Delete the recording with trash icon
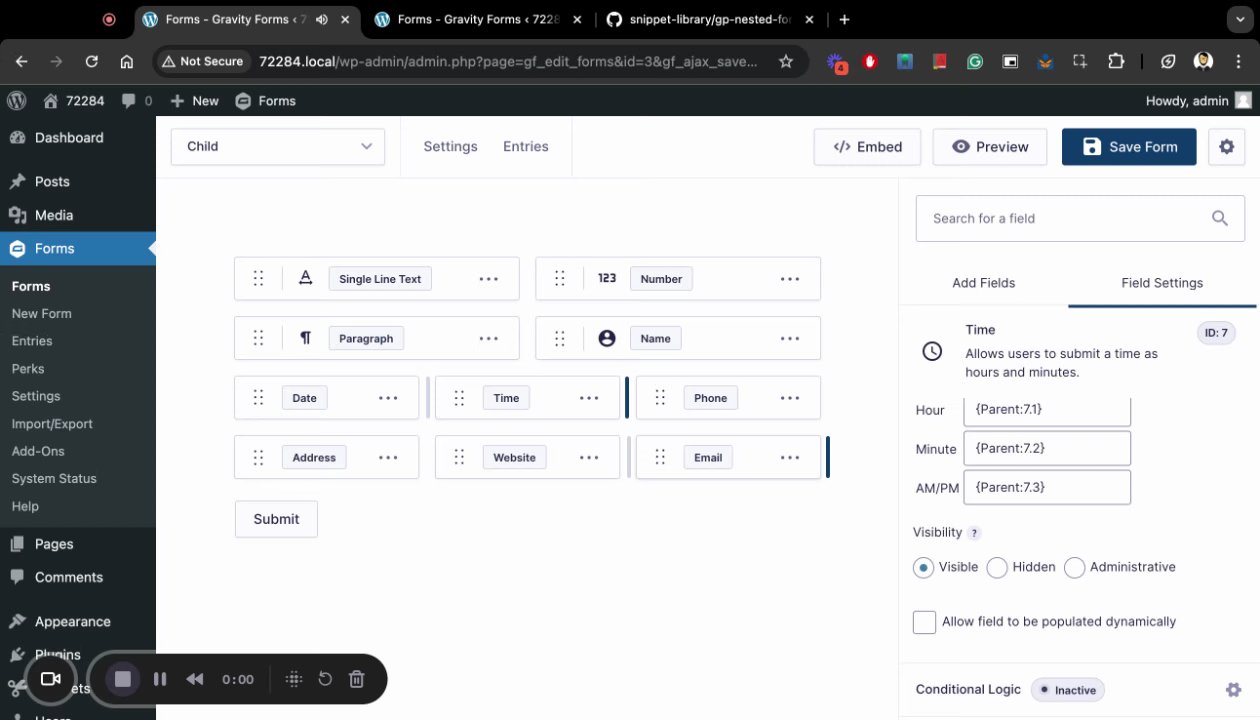Image resolution: width=1260 pixels, height=720 pixels. tap(356, 679)
